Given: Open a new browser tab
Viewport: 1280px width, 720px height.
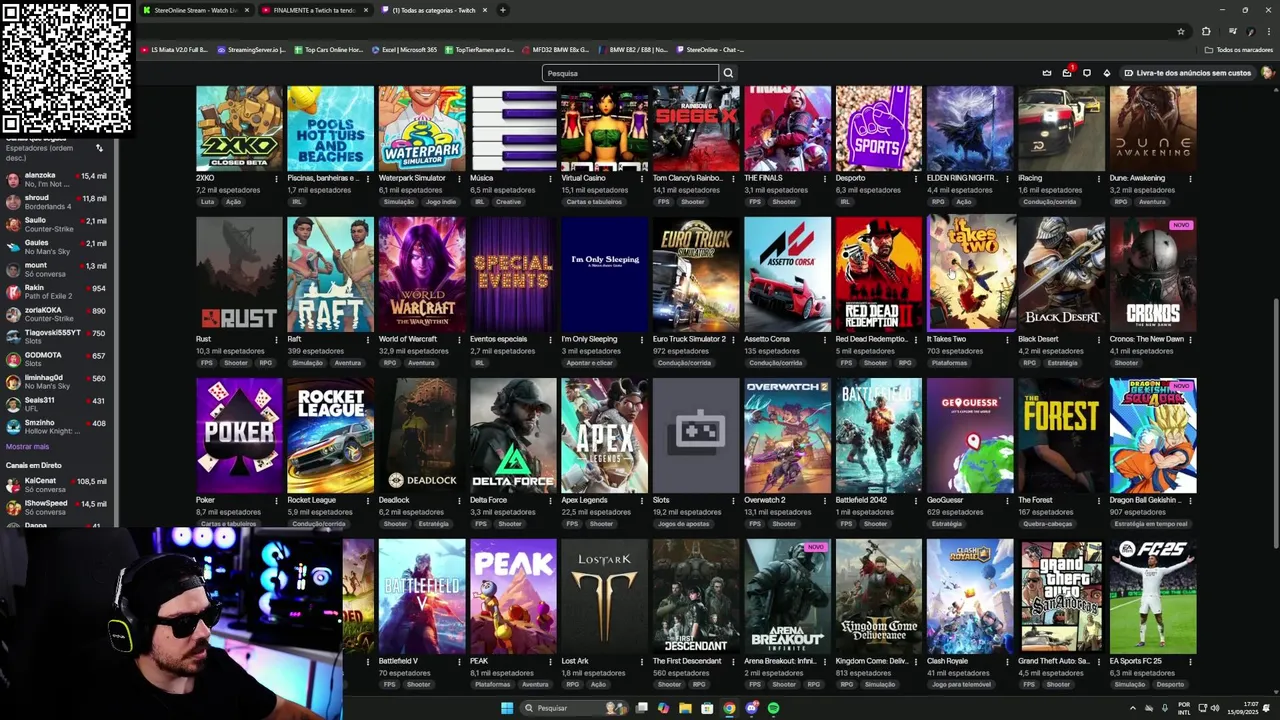Looking at the screenshot, I should [502, 10].
